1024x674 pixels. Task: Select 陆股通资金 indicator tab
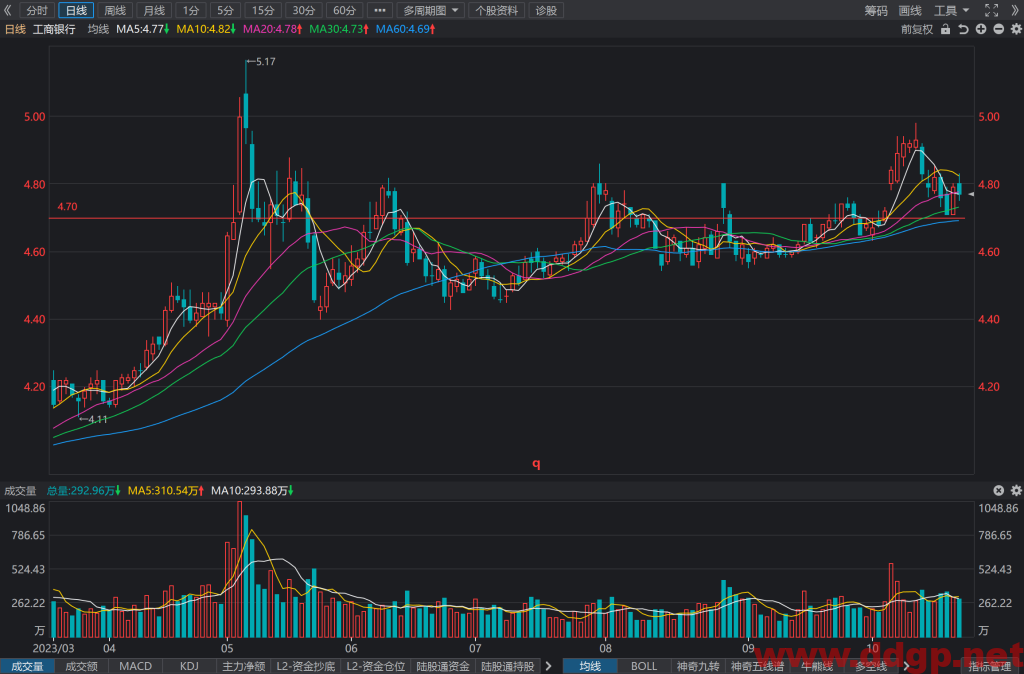pyautogui.click(x=443, y=666)
